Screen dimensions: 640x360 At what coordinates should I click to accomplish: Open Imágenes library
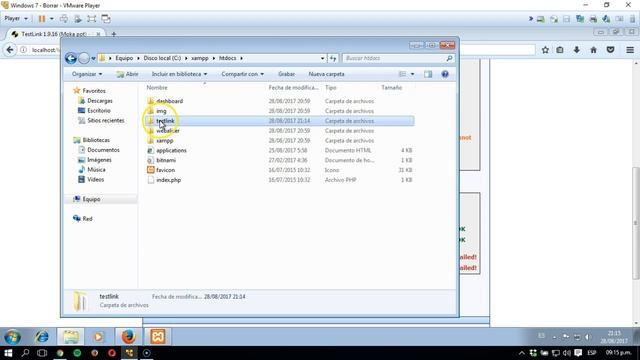[99, 160]
